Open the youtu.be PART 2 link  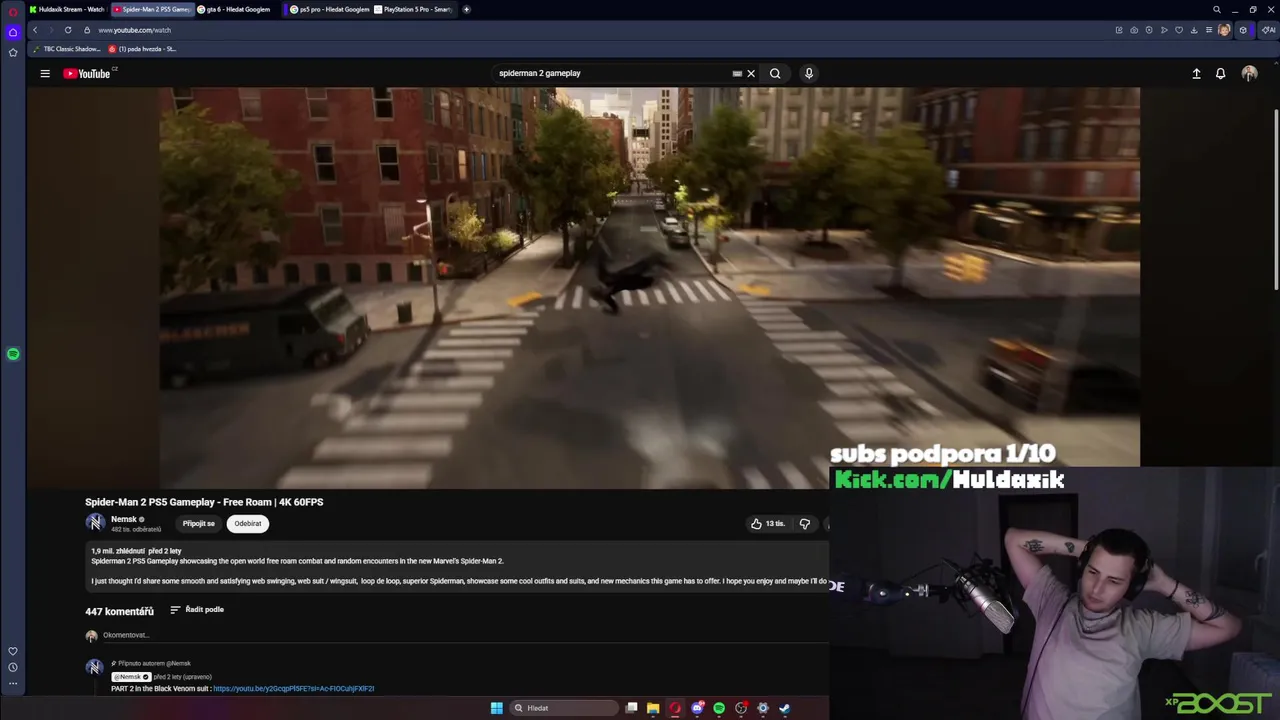(293, 689)
